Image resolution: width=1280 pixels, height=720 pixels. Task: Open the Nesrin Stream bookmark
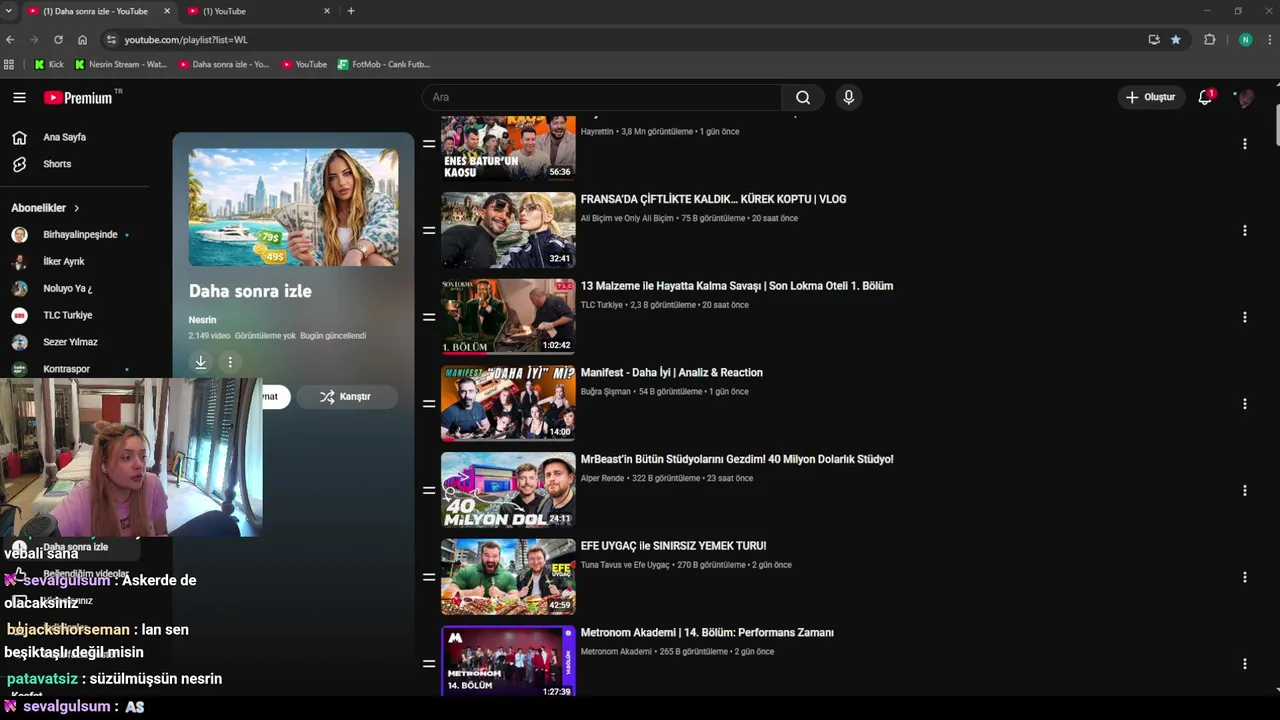click(121, 64)
